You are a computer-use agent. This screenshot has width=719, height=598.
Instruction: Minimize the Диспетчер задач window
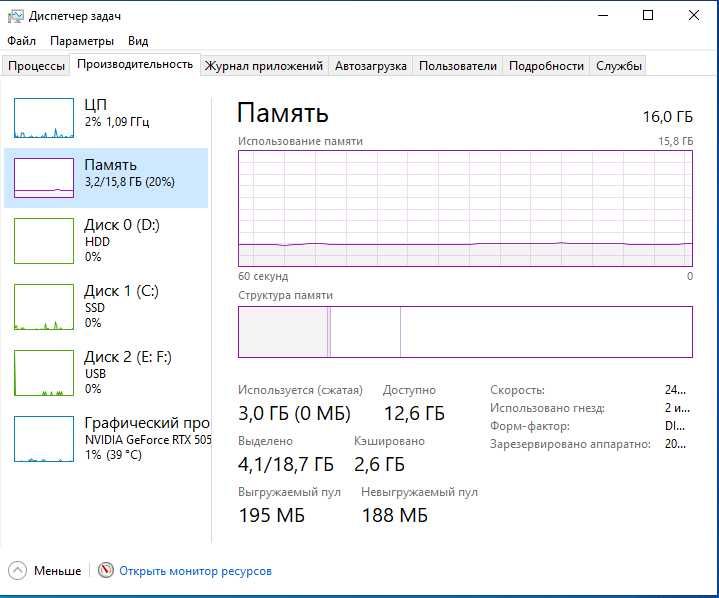[603, 16]
